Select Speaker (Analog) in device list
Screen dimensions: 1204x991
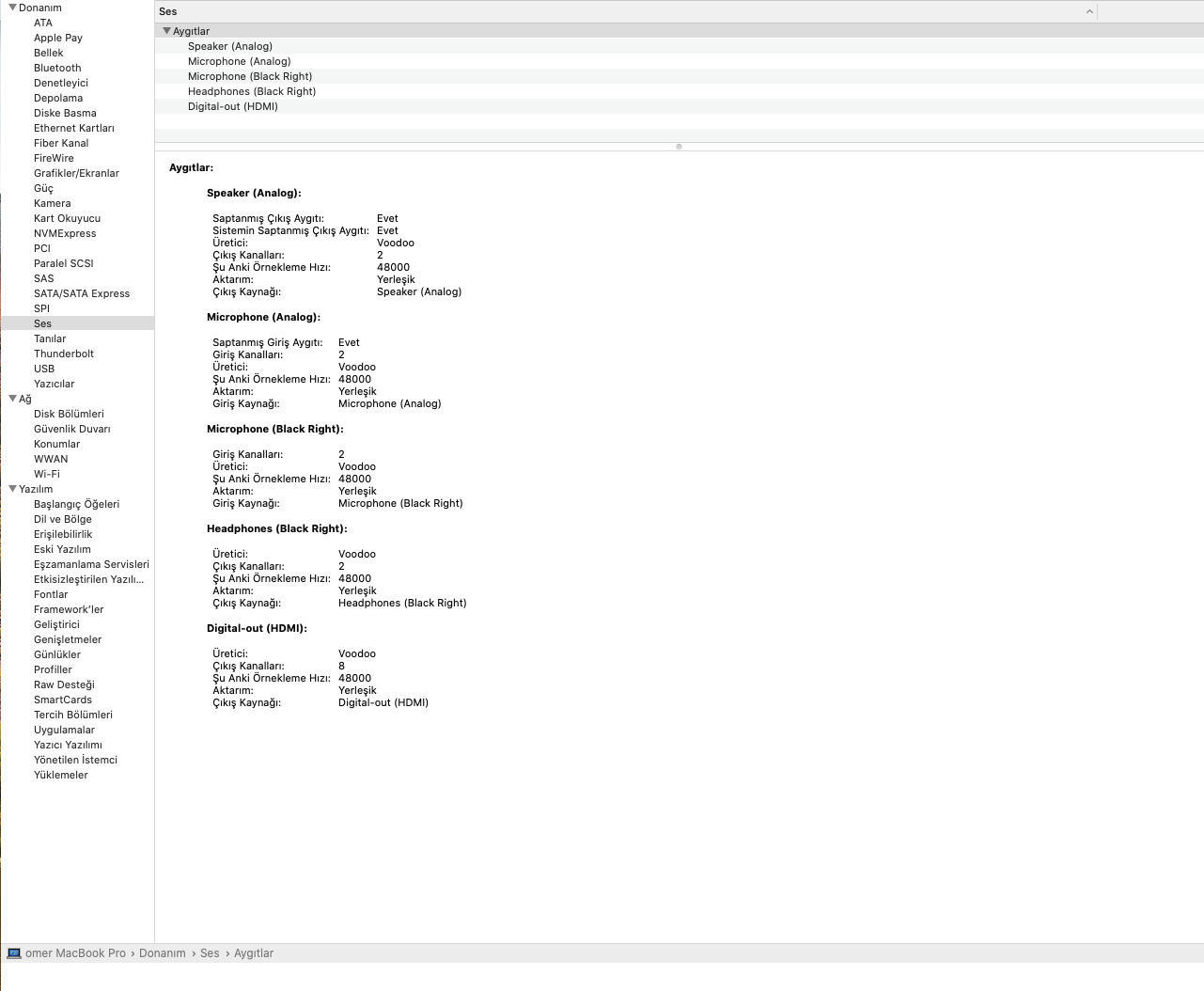230,46
